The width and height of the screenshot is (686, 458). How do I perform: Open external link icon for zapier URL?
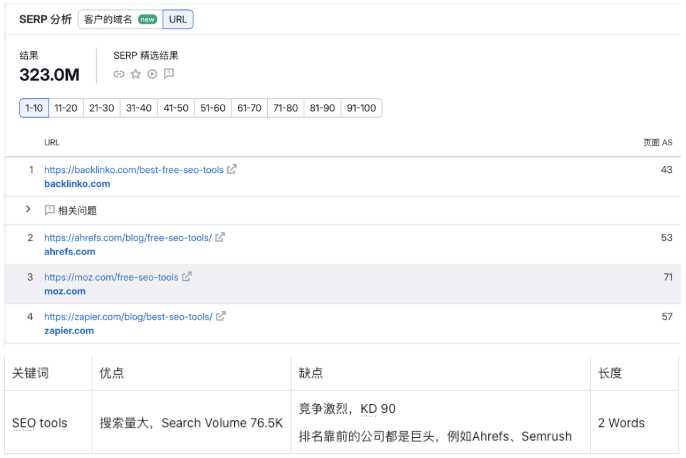coord(221,316)
